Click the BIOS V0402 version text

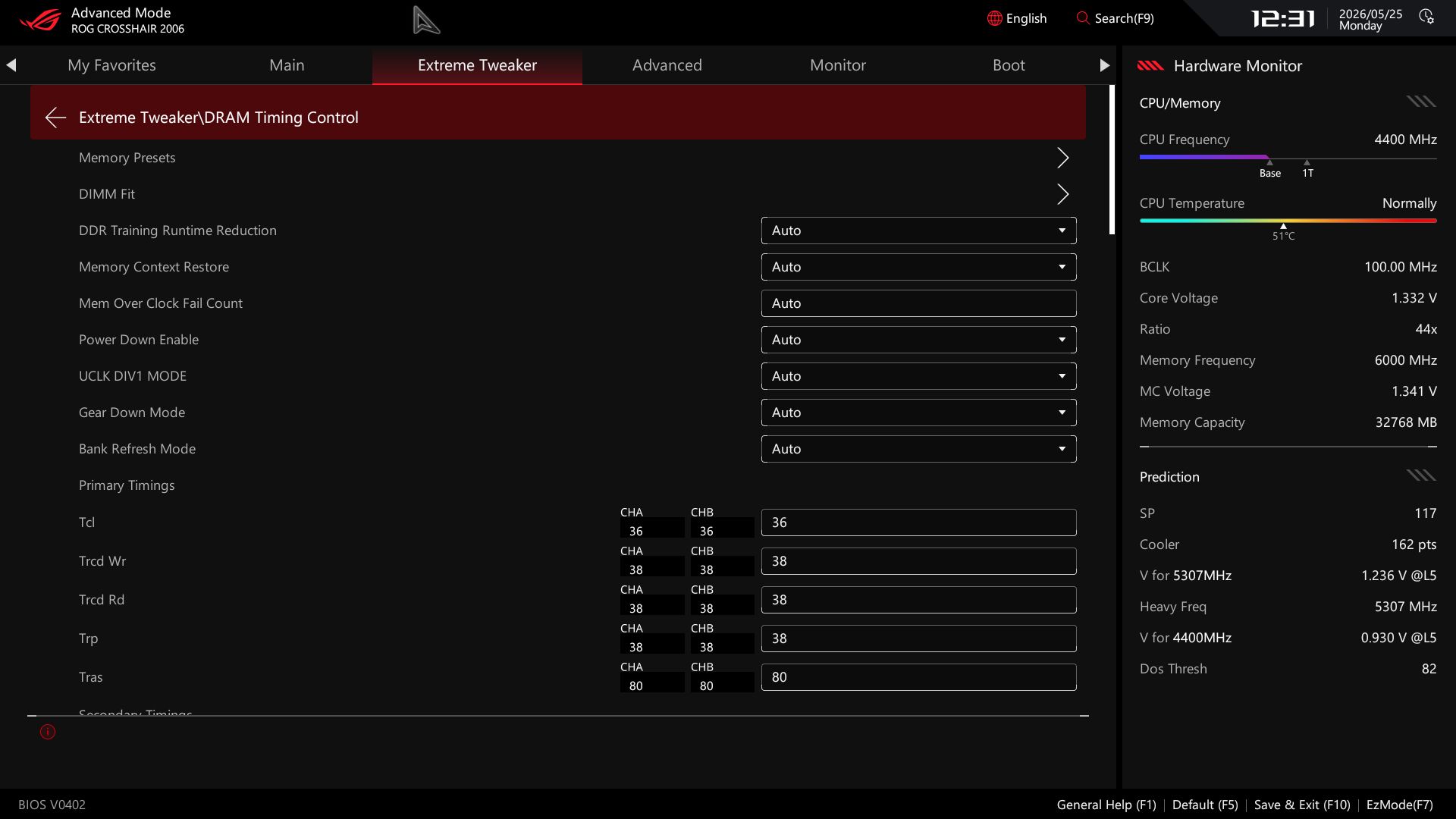52,805
